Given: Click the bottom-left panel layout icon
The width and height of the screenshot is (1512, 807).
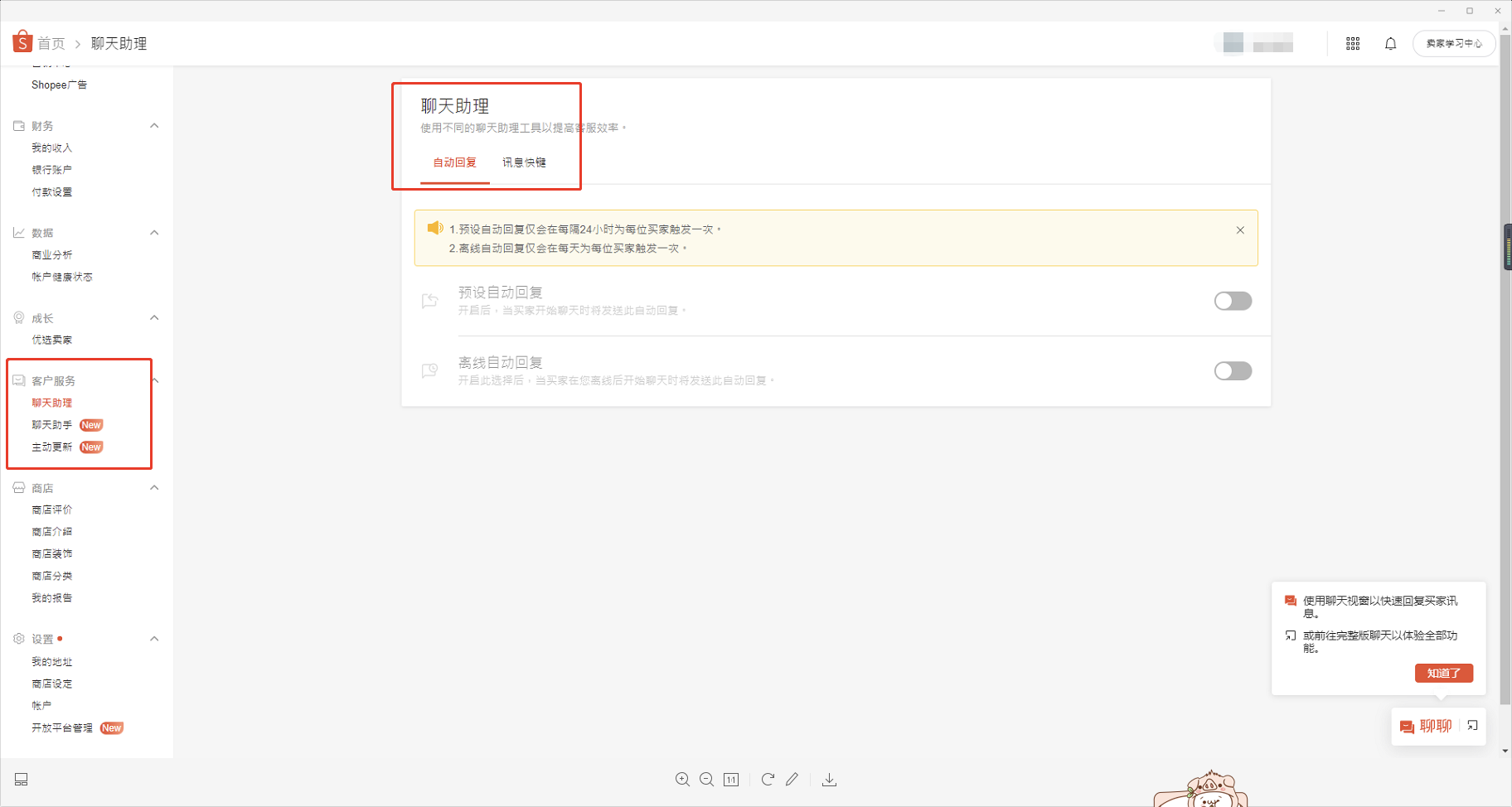Looking at the screenshot, I should click(x=22, y=780).
